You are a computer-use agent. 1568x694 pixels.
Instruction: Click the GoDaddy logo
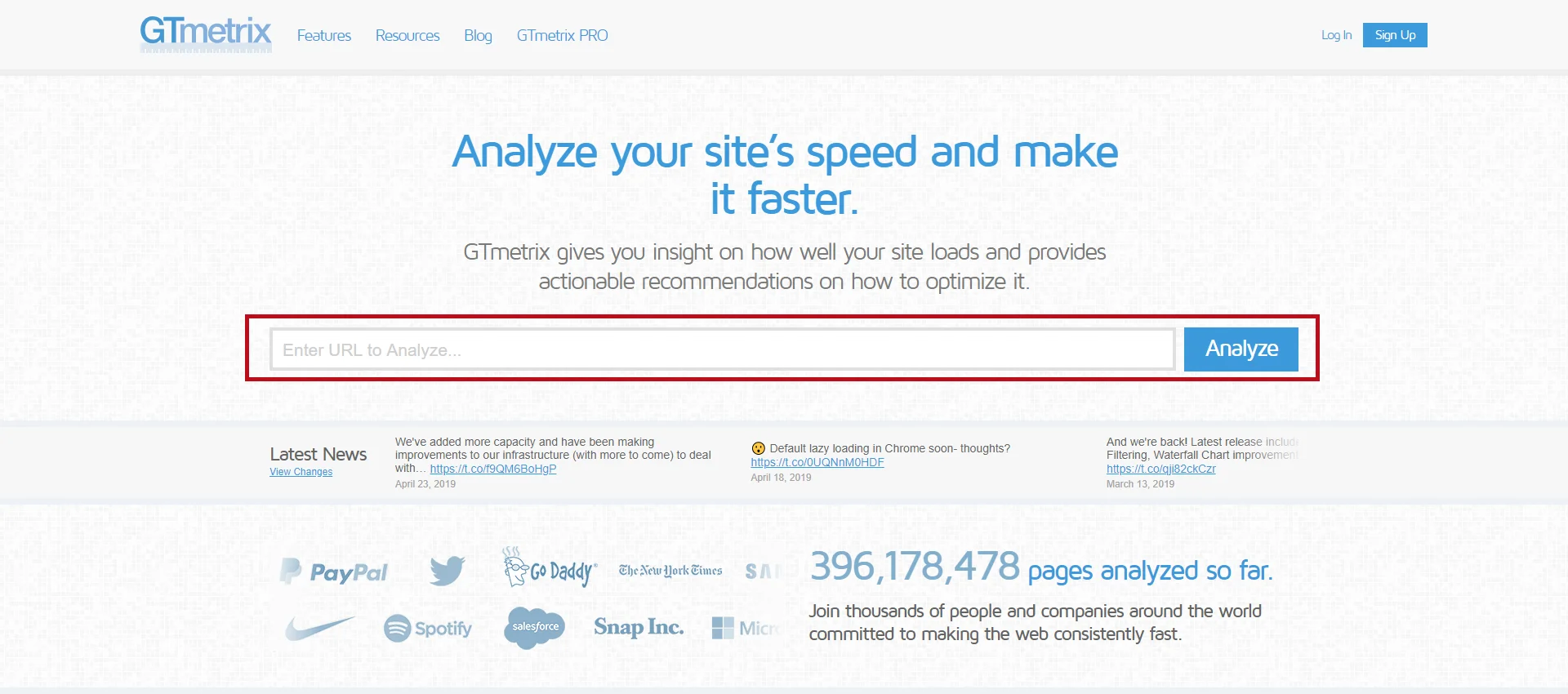click(x=550, y=568)
